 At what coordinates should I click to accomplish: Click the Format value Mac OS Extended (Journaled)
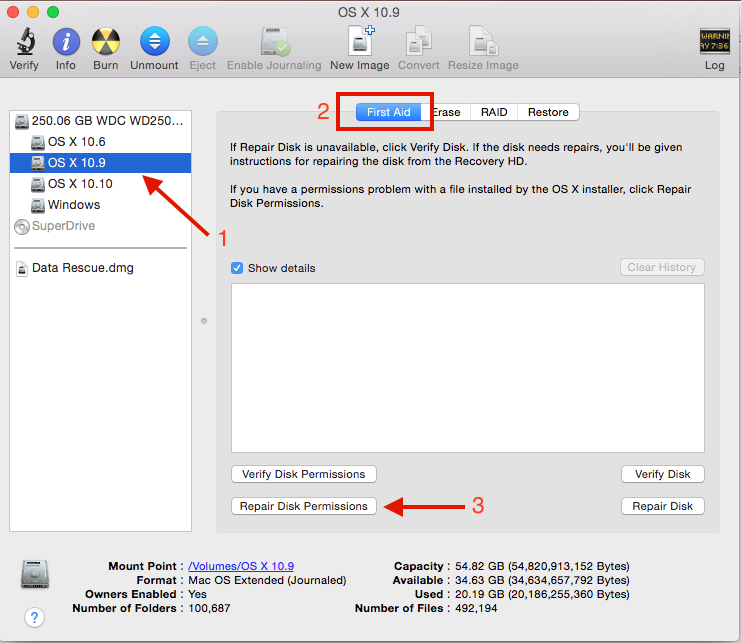(267, 580)
